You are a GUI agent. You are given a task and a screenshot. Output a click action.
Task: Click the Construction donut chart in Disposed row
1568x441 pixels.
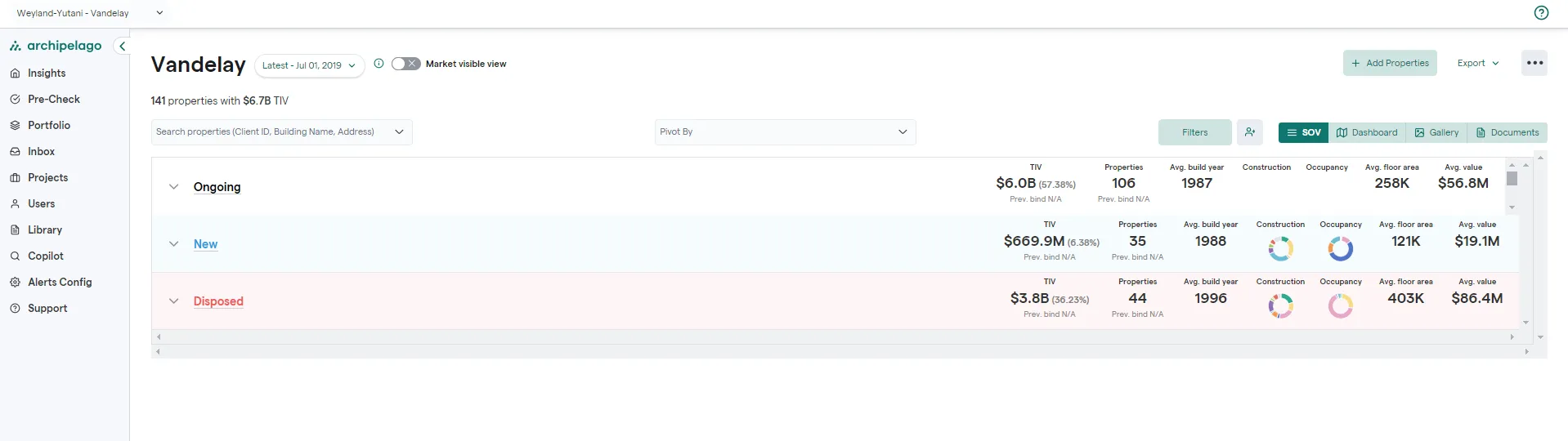(1280, 305)
